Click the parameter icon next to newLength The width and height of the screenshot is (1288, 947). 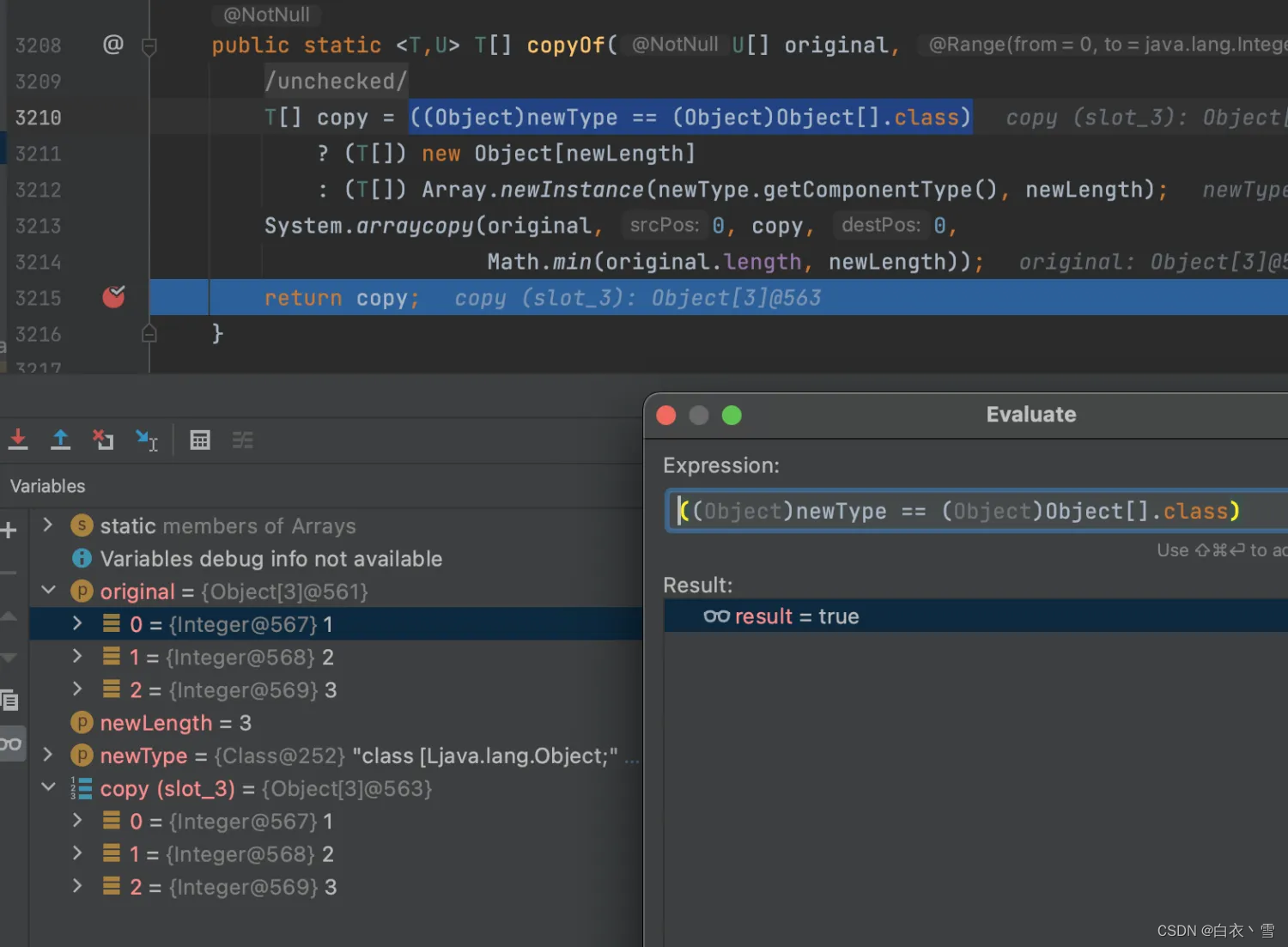point(82,722)
